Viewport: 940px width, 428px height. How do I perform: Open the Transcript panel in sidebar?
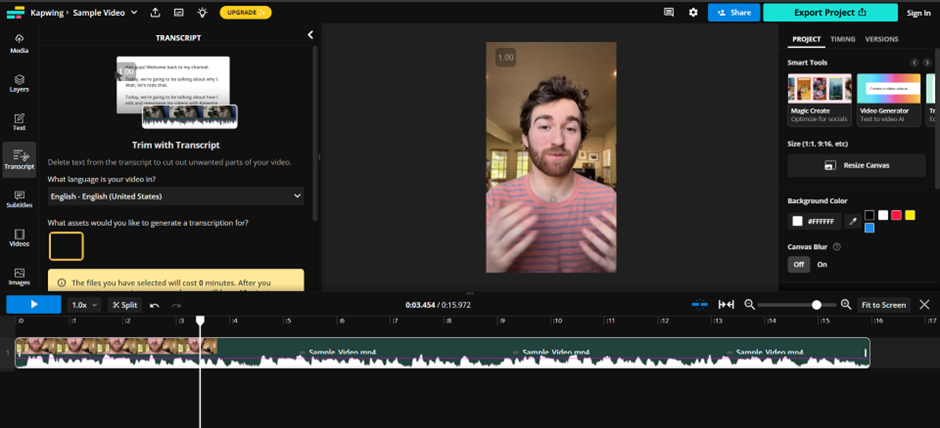click(x=19, y=160)
